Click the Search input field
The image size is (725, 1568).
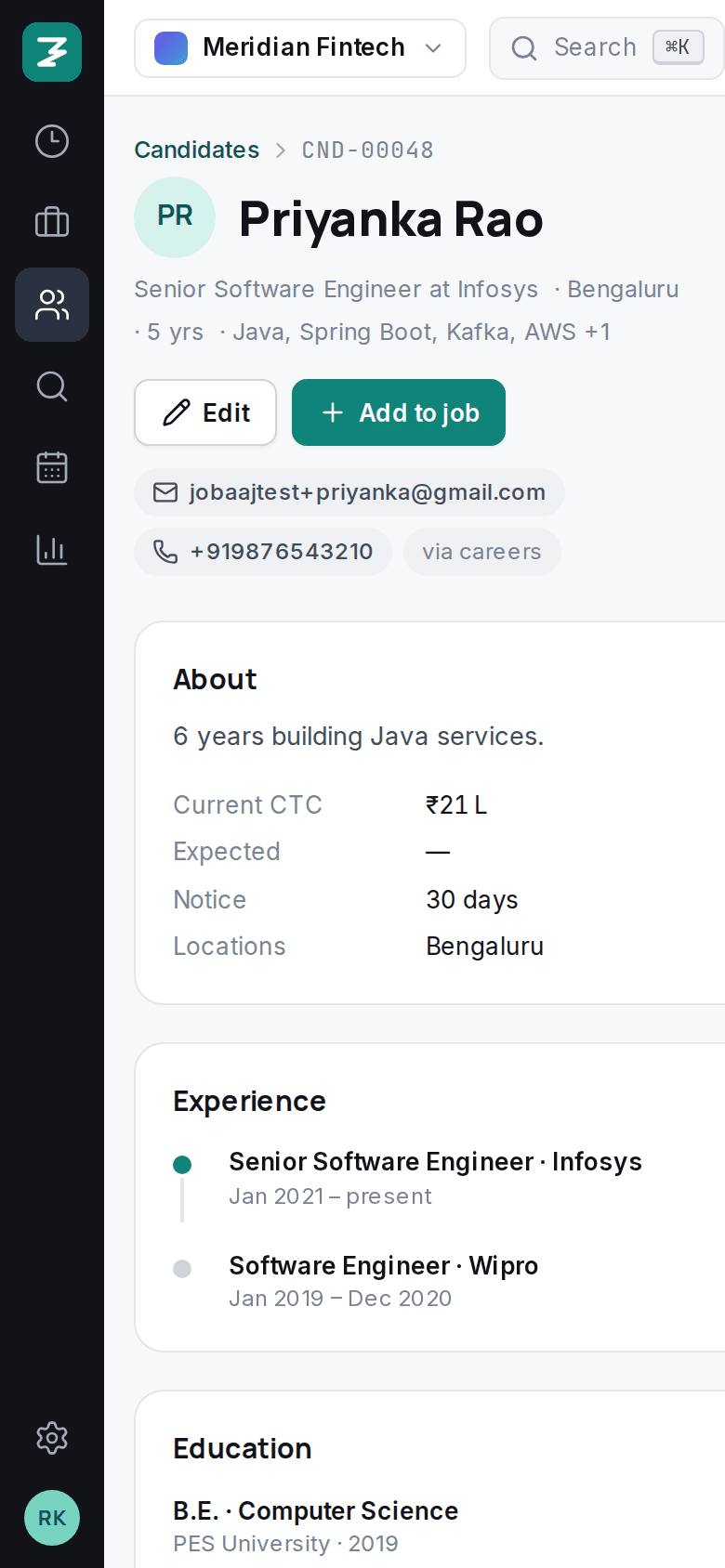607,48
